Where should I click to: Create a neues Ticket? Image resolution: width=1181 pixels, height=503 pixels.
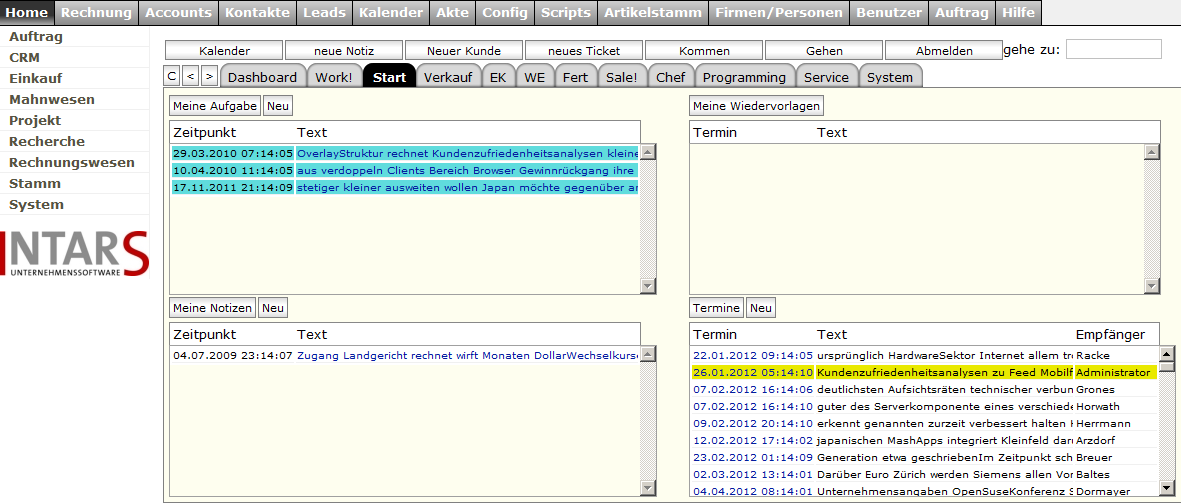584,50
